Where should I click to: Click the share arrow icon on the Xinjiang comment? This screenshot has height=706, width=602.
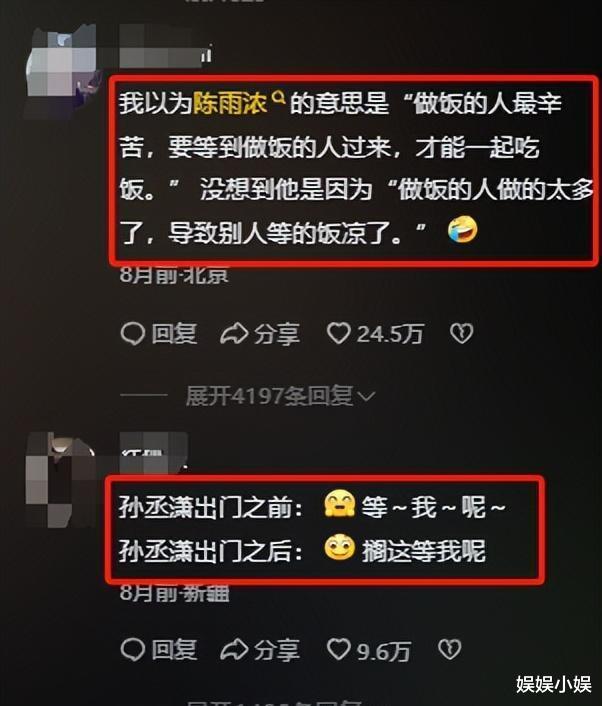tap(234, 650)
